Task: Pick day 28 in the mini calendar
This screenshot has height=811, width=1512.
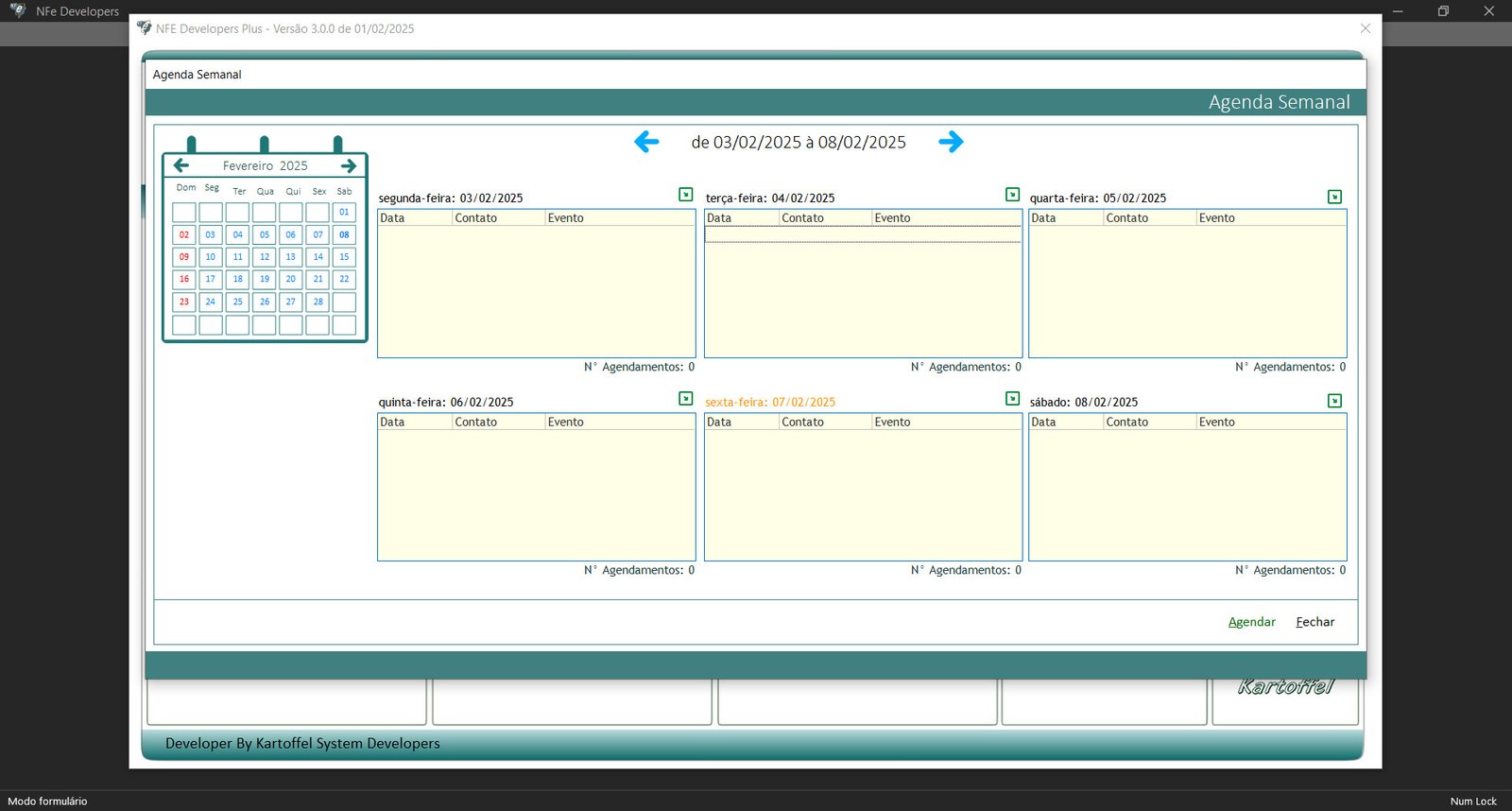Action: point(318,302)
